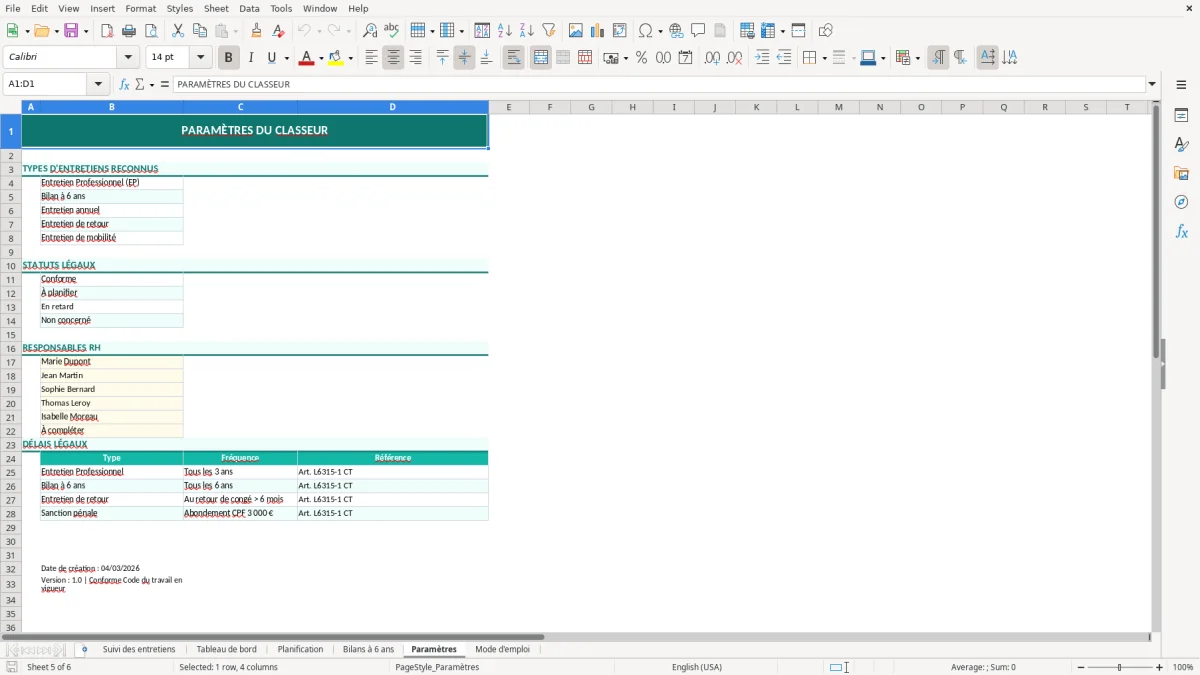The width and height of the screenshot is (1200, 675).
Task: Switch to Tableau de bord sheet tab
Action: point(226,649)
